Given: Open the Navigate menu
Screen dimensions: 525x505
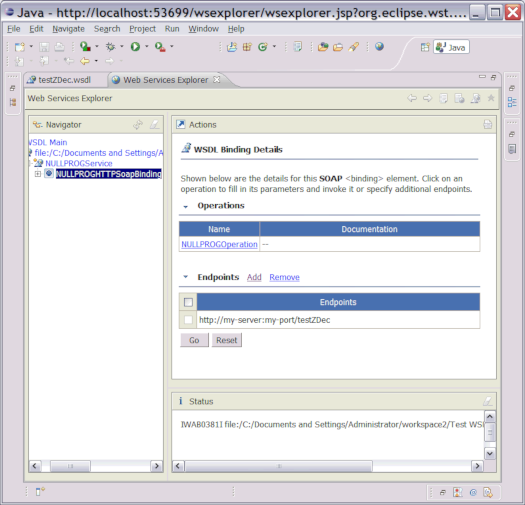Looking at the screenshot, I should click(68, 29).
